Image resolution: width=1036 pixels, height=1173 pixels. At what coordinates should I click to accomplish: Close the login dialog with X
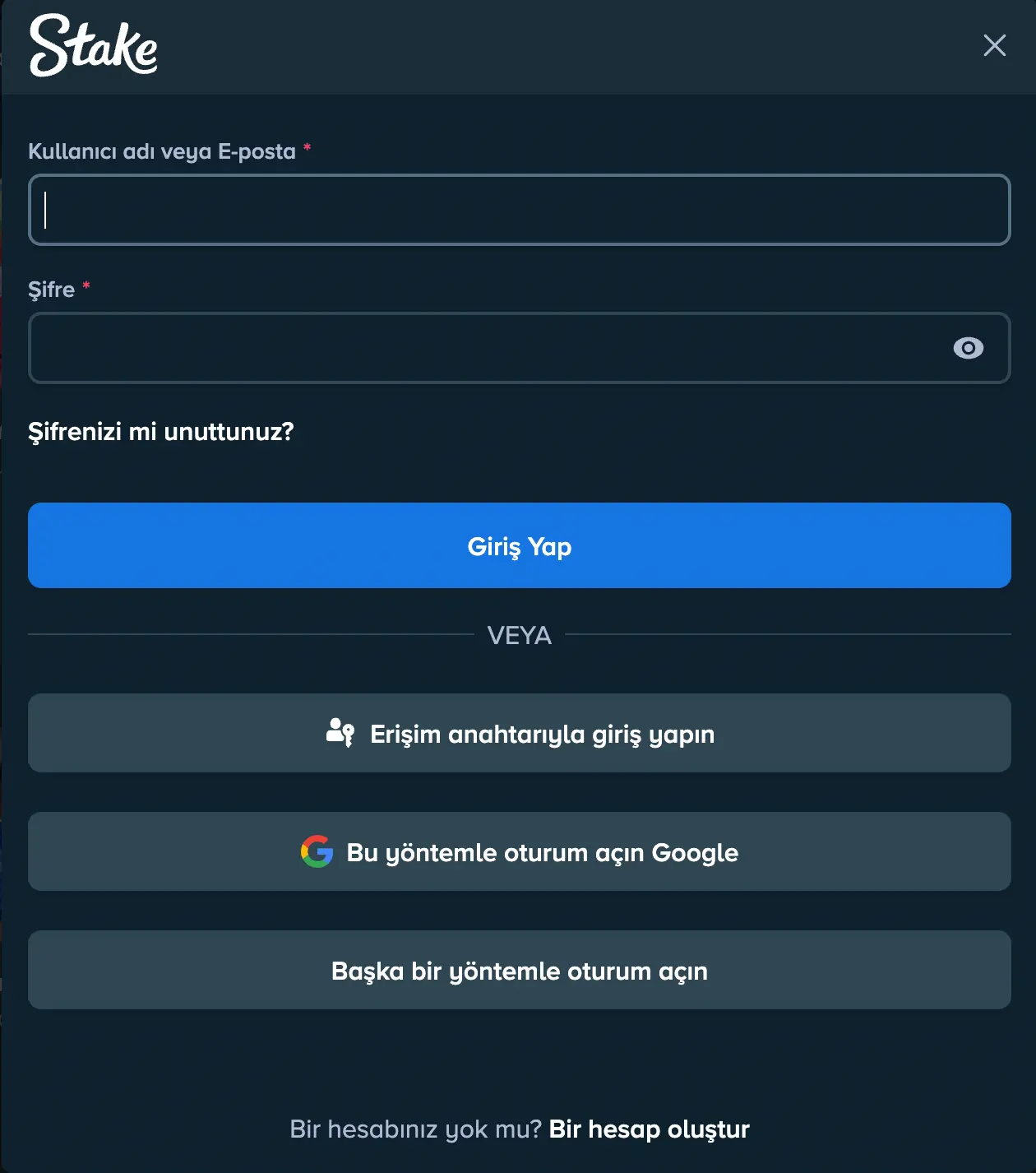click(x=994, y=45)
